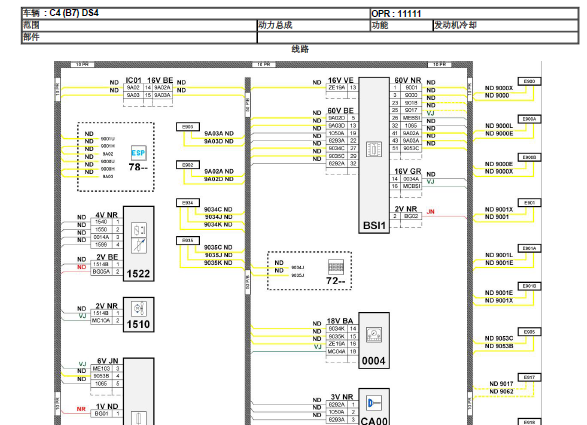Click the 60V BE connector label
587x425 pixels.
pos(341,111)
